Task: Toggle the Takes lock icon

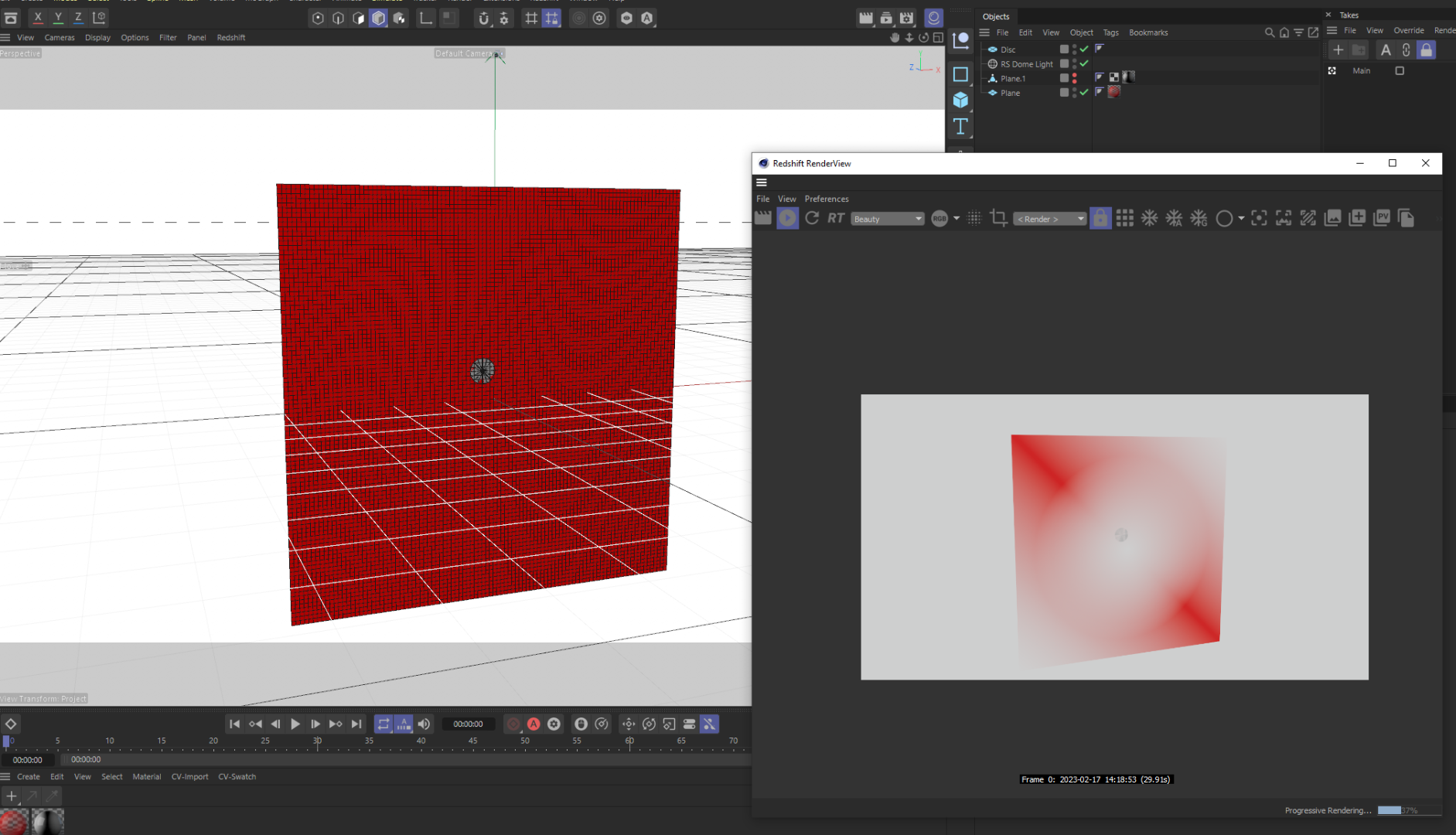Action: (1427, 50)
